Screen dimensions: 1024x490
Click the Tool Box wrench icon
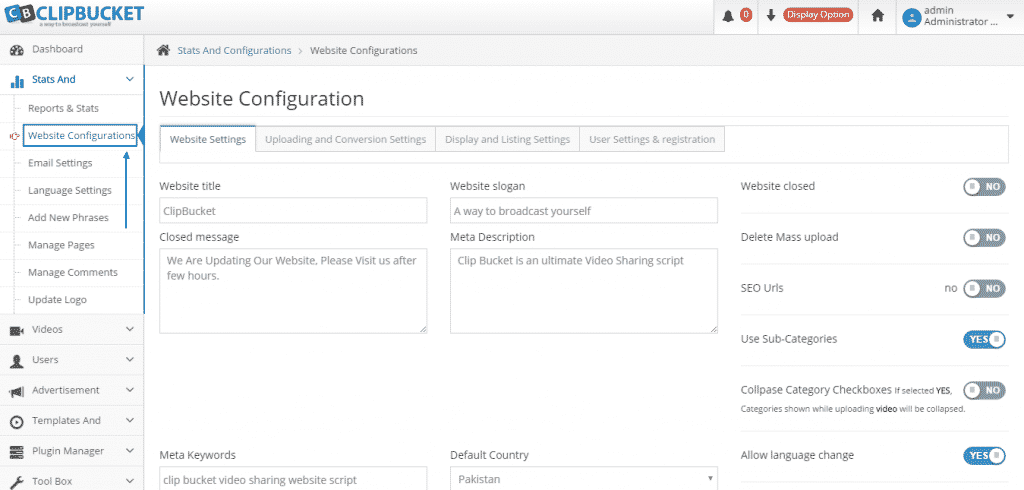pos(17,482)
